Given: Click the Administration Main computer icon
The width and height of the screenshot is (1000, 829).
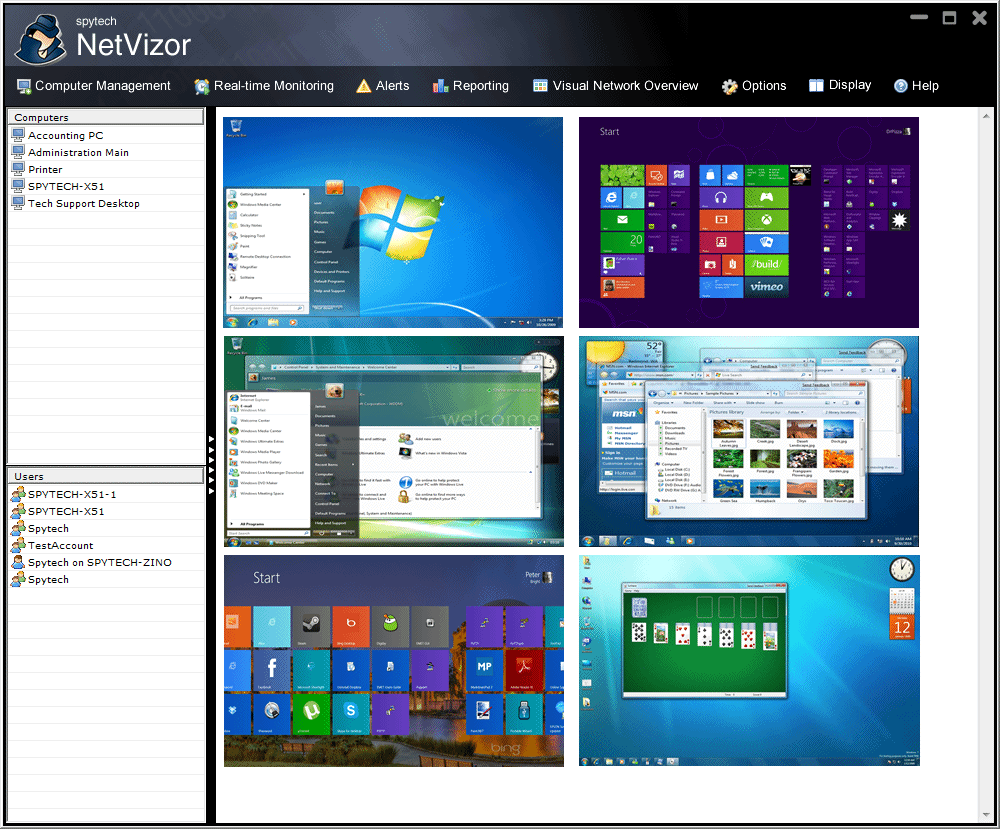Looking at the screenshot, I should pos(18,152).
